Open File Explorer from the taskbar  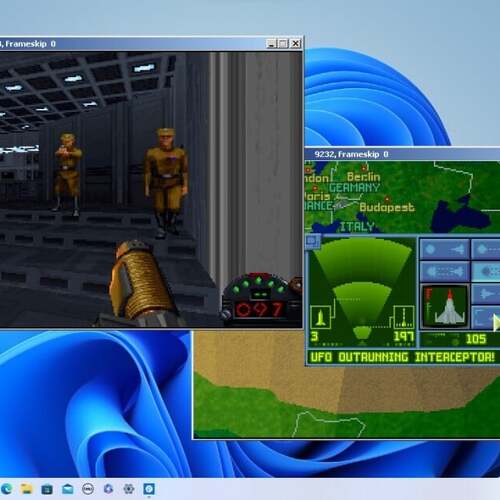coord(26,489)
